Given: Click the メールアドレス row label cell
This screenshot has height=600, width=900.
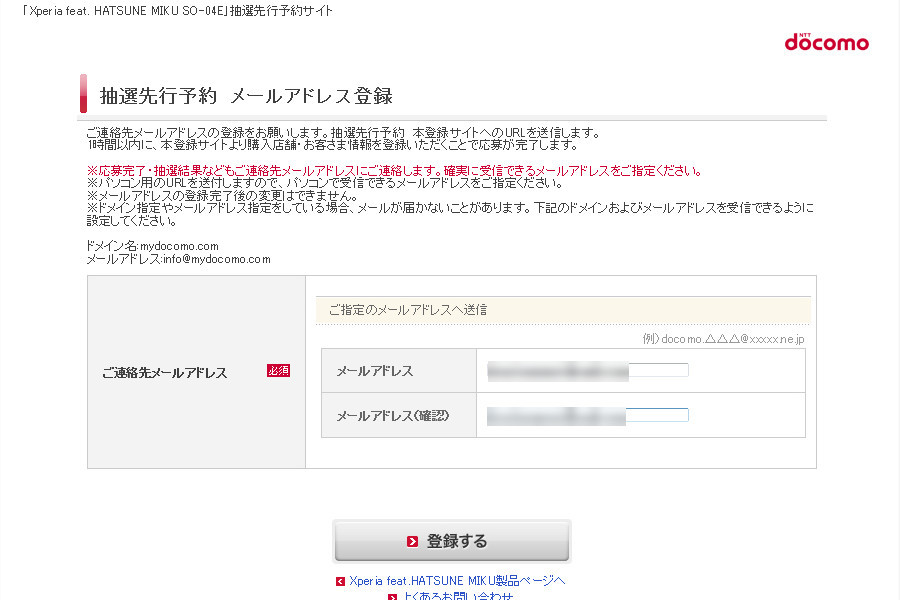Looking at the screenshot, I should coord(399,371).
